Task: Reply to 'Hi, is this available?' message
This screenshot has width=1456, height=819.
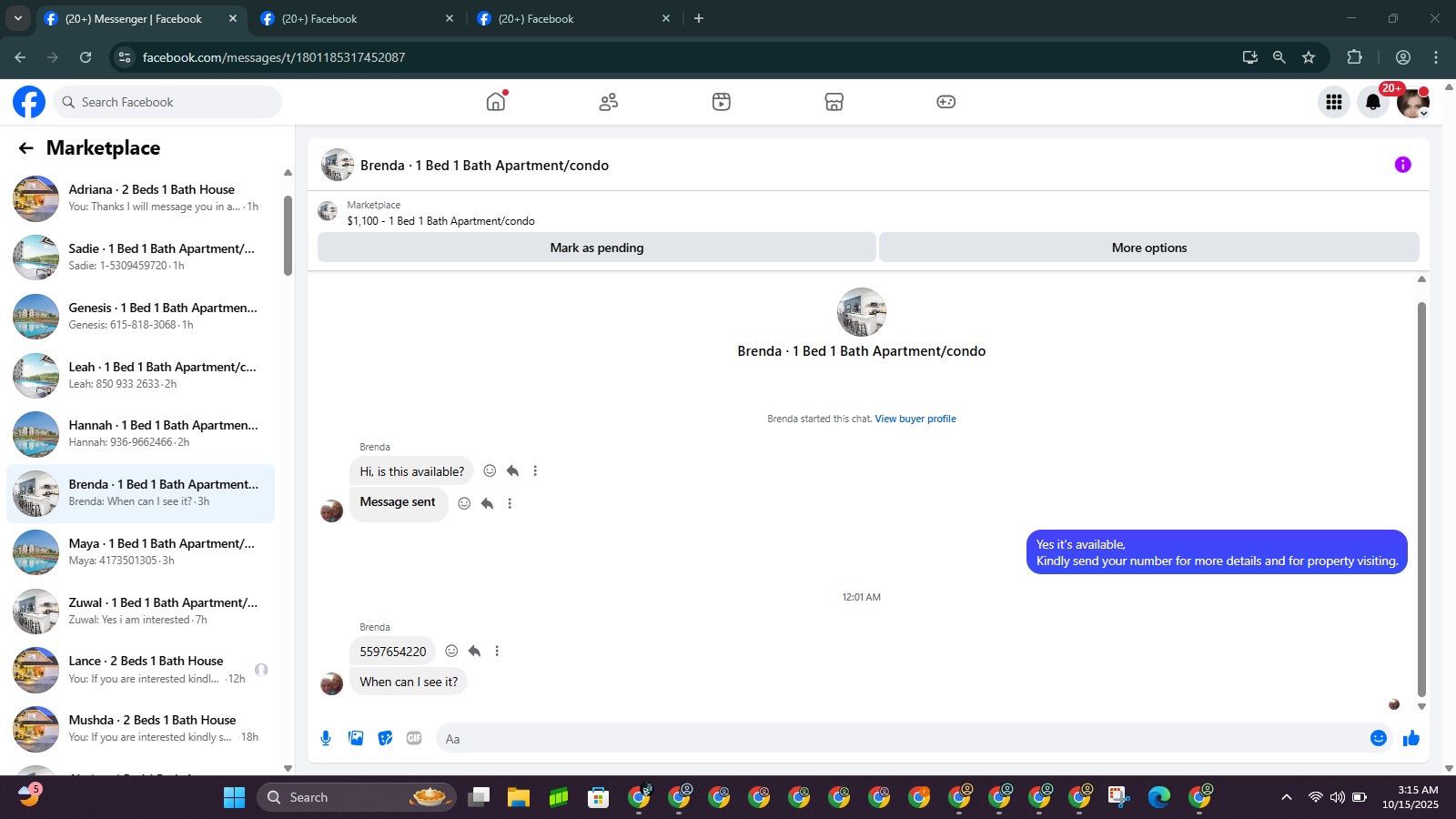Action: click(x=512, y=470)
